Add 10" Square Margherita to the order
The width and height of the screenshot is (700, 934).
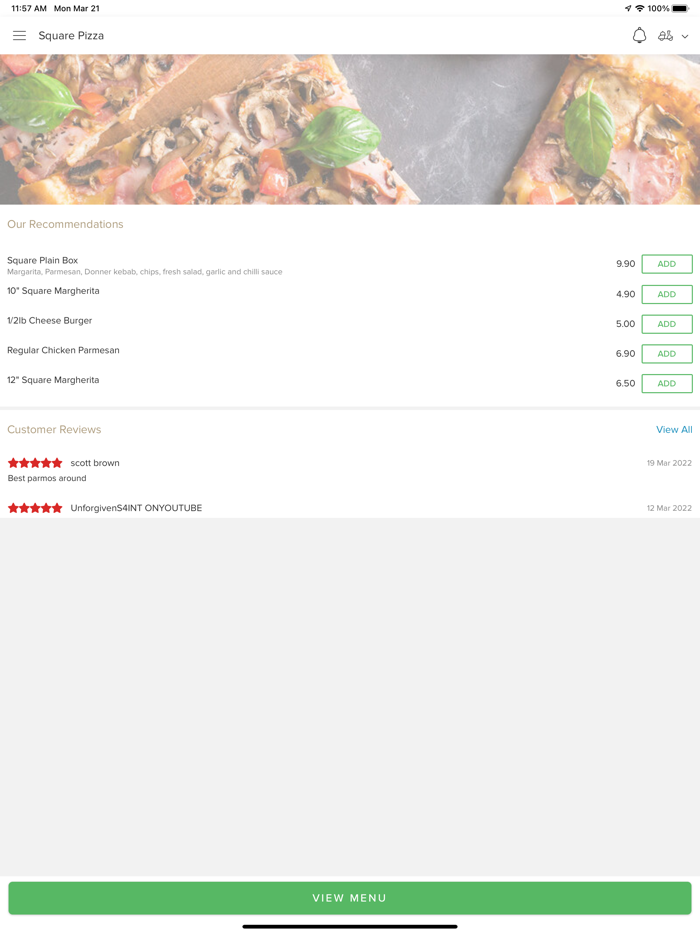(x=667, y=294)
